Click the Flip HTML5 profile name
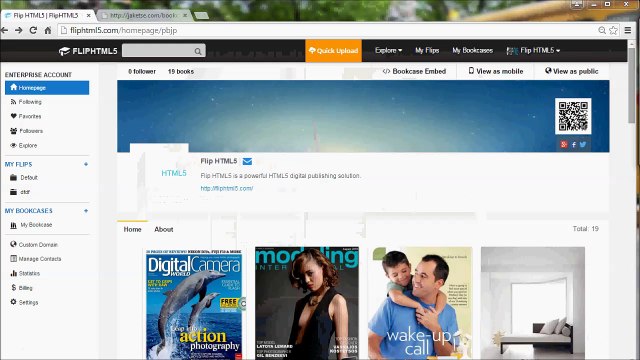The image size is (640, 360). pos(219,161)
